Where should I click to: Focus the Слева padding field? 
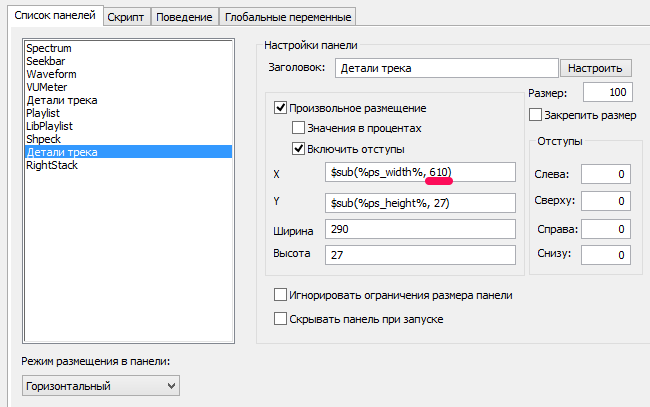[605, 175]
